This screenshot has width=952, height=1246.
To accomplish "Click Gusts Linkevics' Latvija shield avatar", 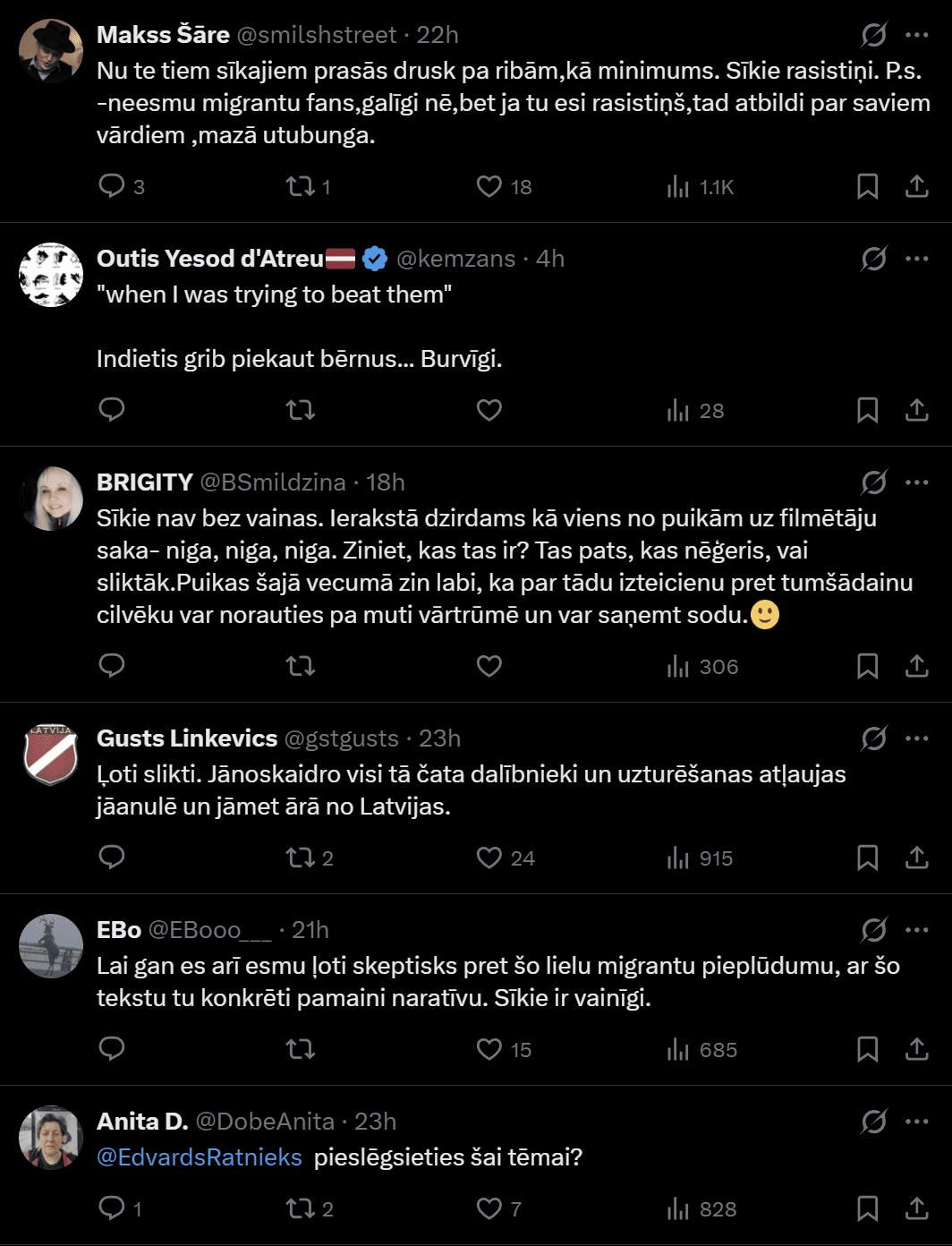I will coord(51,755).
